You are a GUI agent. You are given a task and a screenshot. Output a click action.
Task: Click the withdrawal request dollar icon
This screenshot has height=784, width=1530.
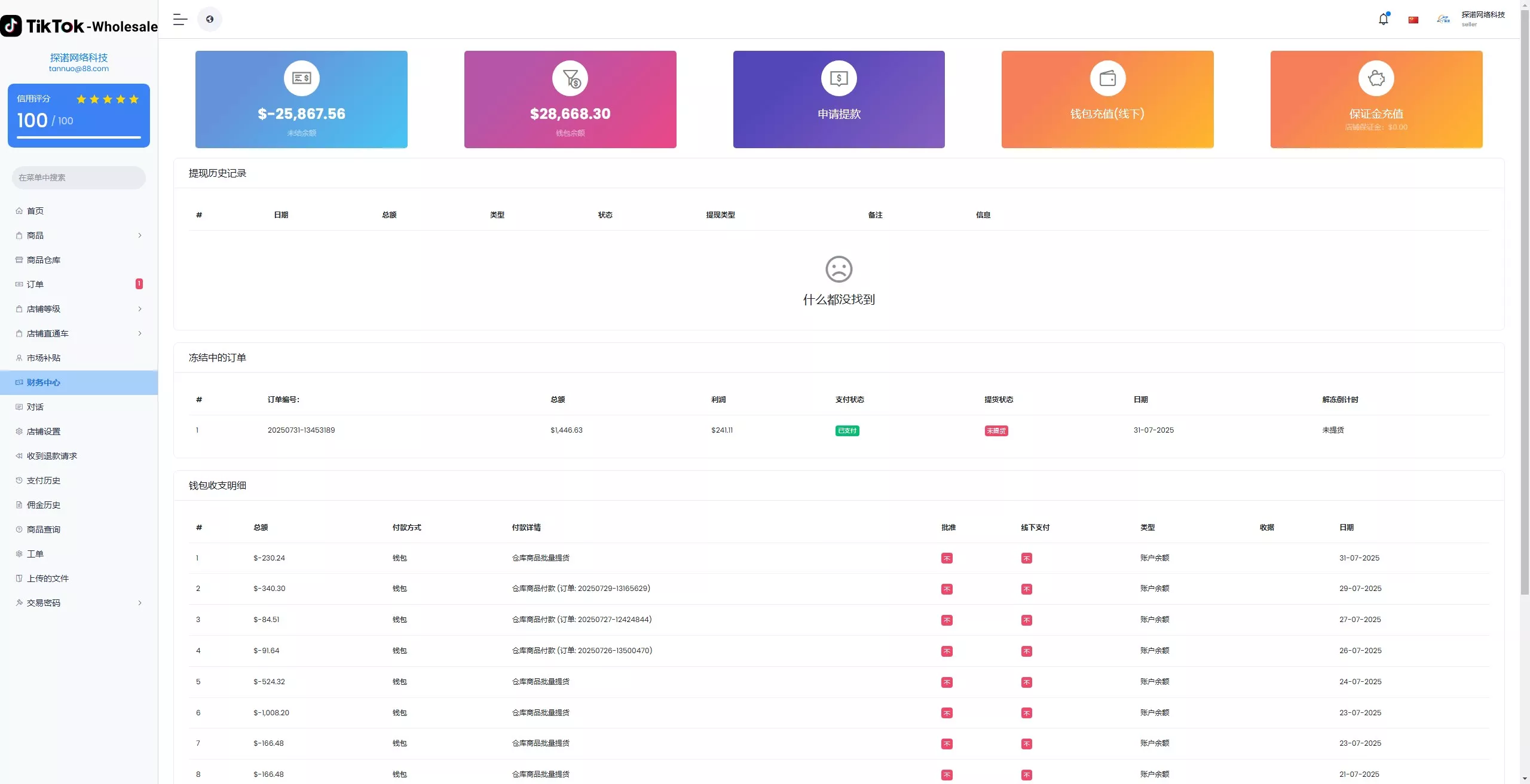839,78
